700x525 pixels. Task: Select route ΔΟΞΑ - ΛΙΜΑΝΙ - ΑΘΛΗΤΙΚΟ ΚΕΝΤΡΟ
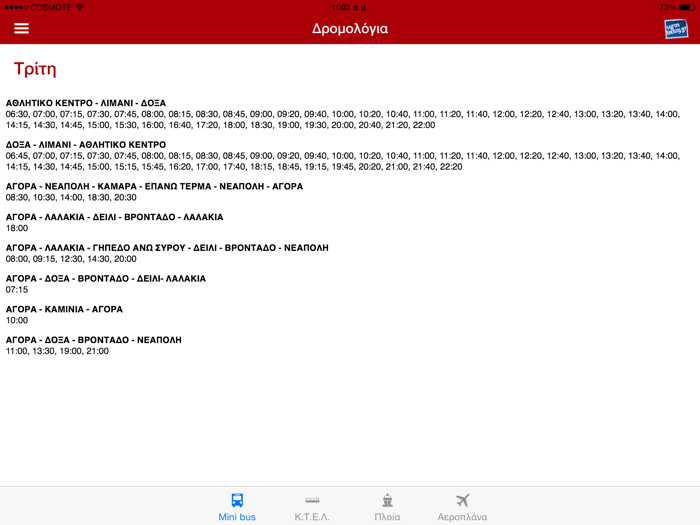(86, 145)
